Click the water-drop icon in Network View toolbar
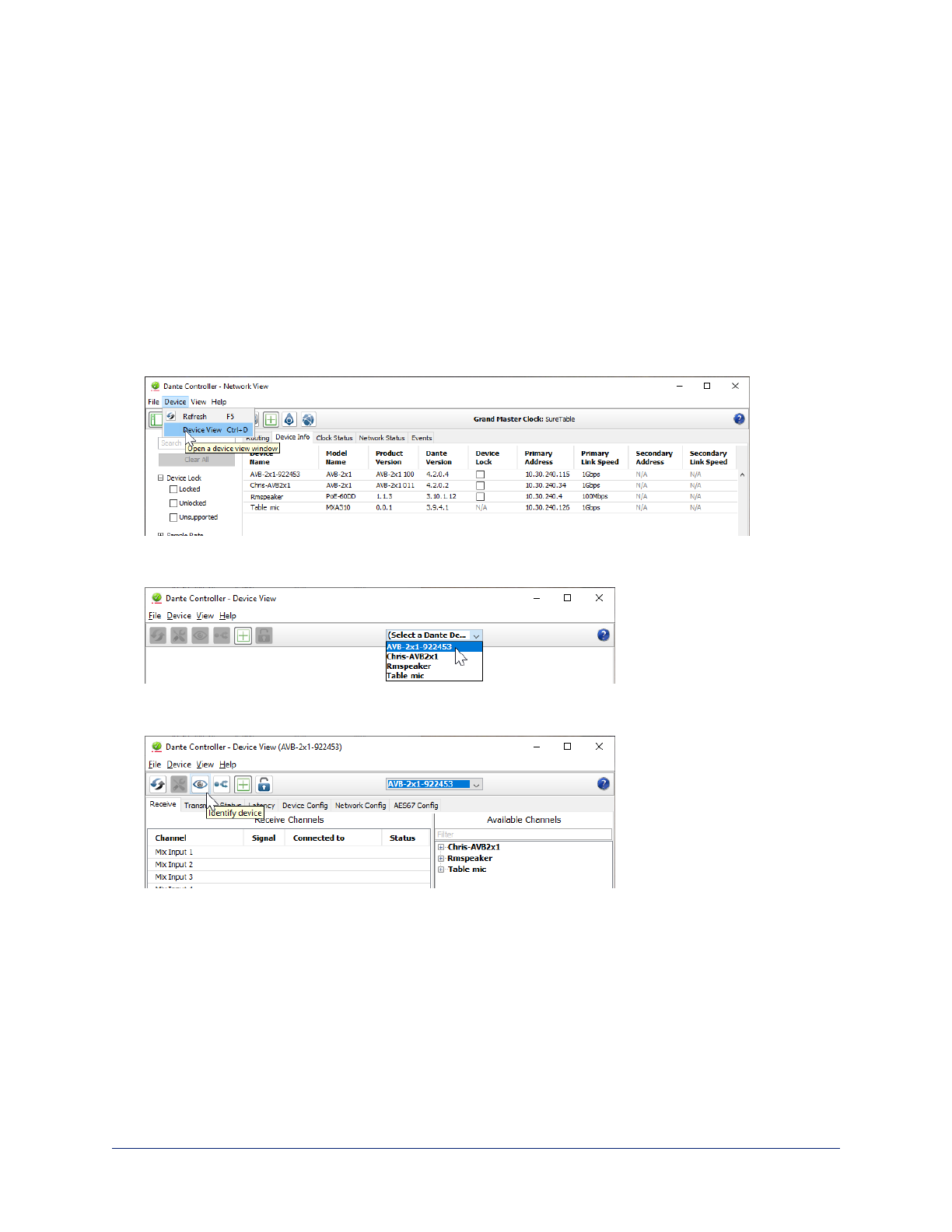Image resolution: width=952 pixels, height=1232 pixels. click(x=289, y=420)
